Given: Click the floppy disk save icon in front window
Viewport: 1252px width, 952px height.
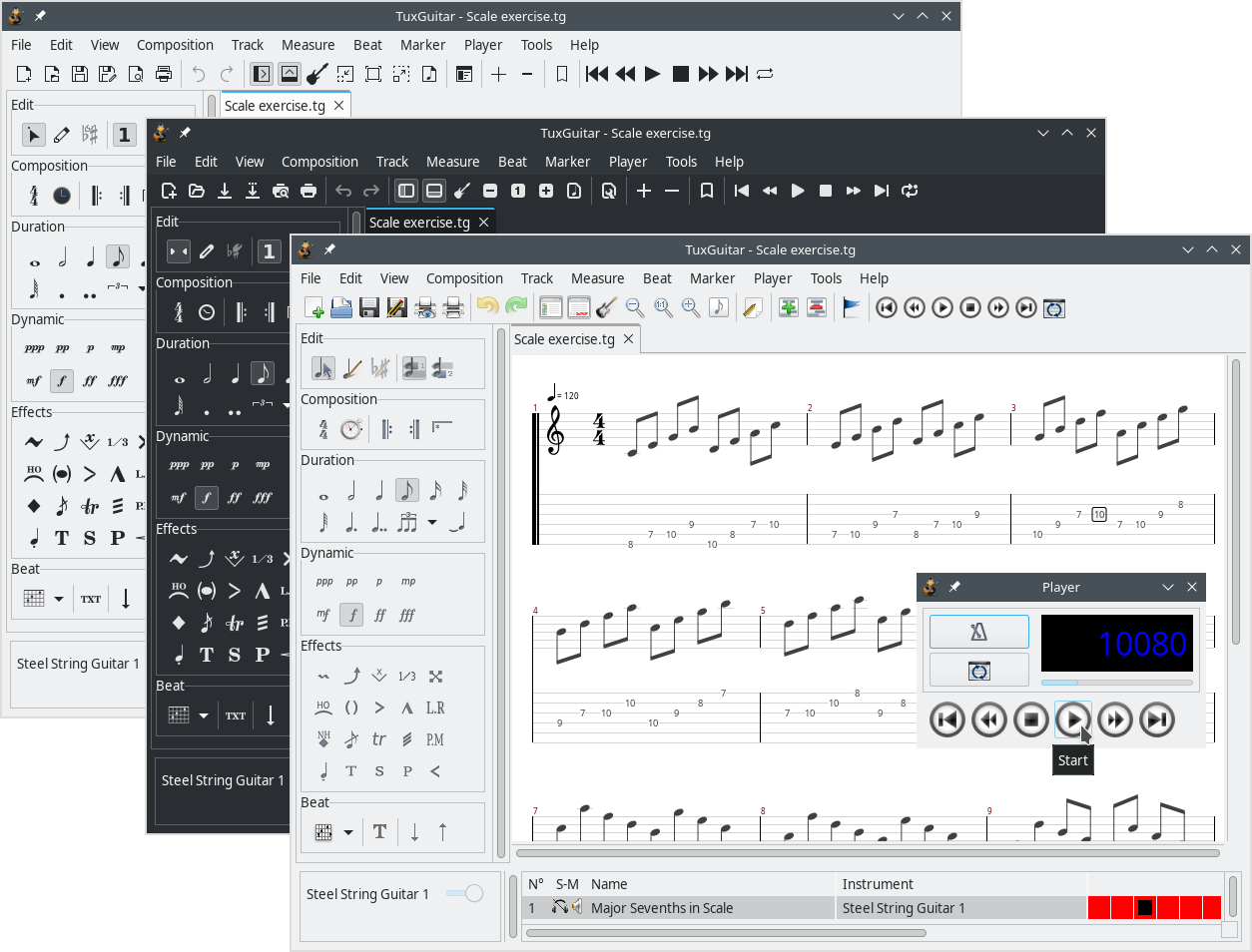Looking at the screenshot, I should point(369,308).
